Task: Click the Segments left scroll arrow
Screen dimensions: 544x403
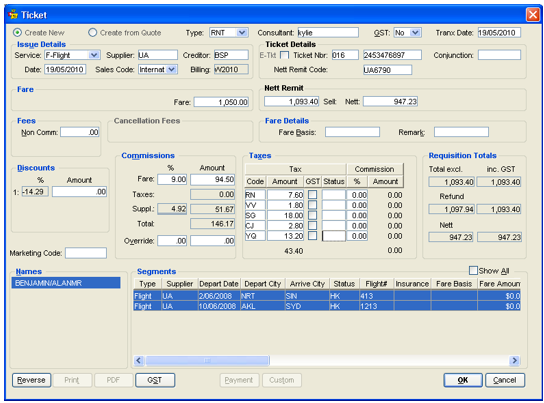Action: pos(139,360)
